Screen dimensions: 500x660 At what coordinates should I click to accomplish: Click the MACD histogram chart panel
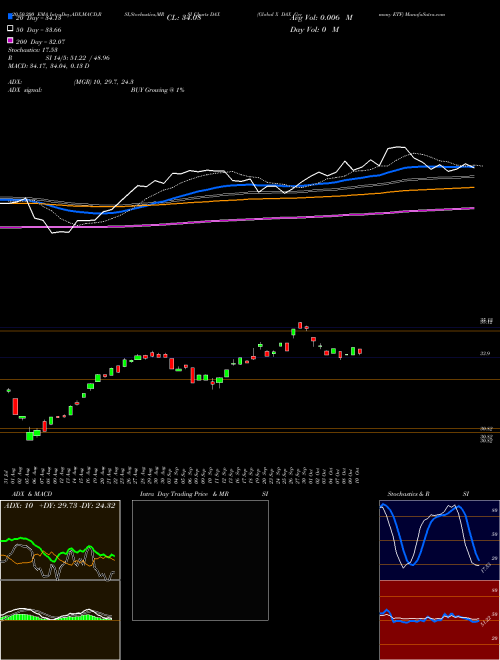point(60,620)
